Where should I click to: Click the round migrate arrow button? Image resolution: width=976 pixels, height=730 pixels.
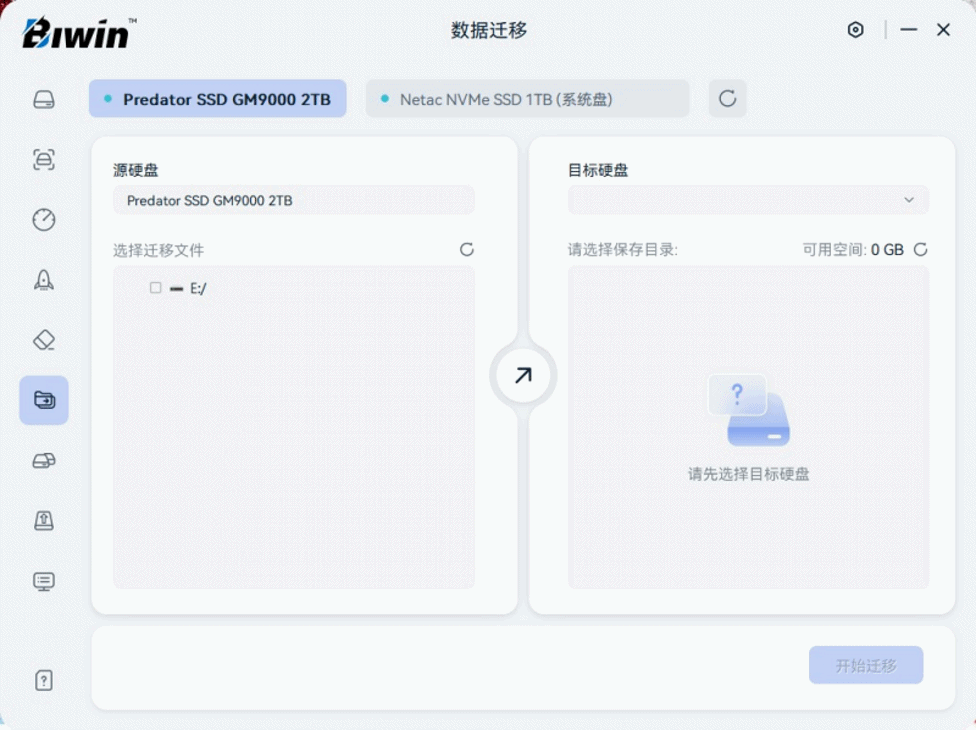tap(523, 376)
